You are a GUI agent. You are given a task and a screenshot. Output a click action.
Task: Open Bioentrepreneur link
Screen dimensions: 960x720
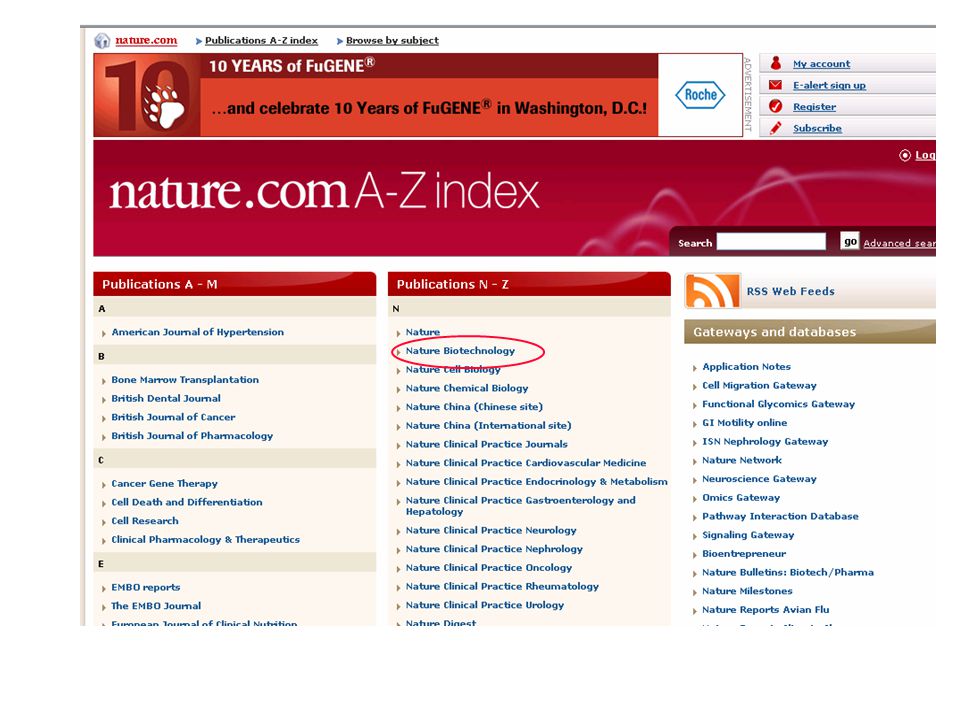pyautogui.click(x=744, y=553)
